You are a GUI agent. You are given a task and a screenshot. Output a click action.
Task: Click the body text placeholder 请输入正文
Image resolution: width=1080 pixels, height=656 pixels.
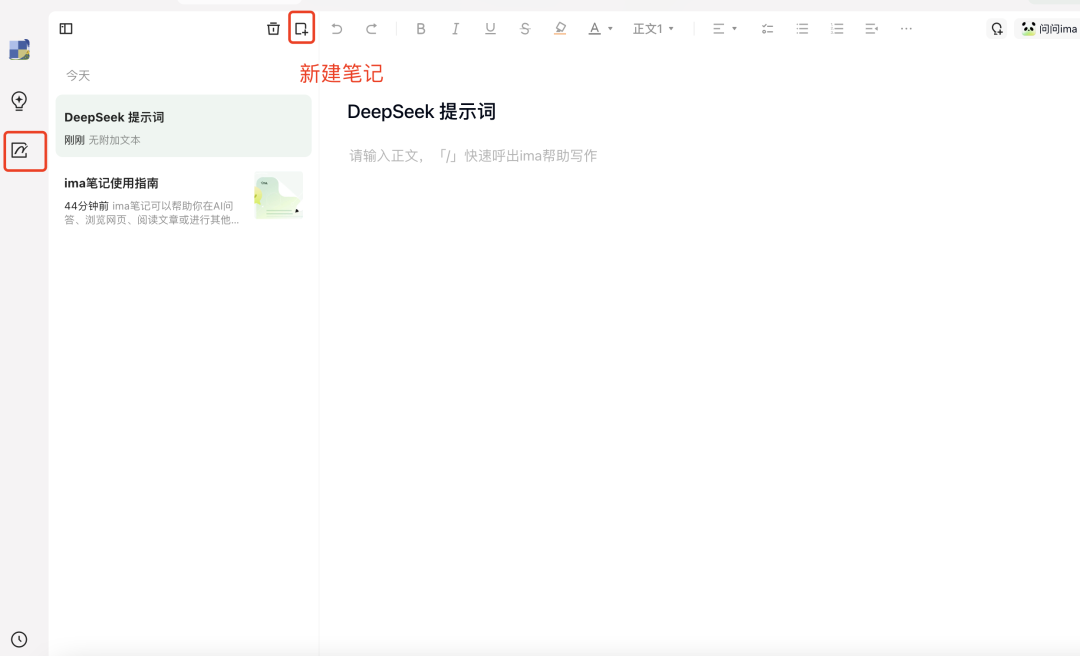472,156
